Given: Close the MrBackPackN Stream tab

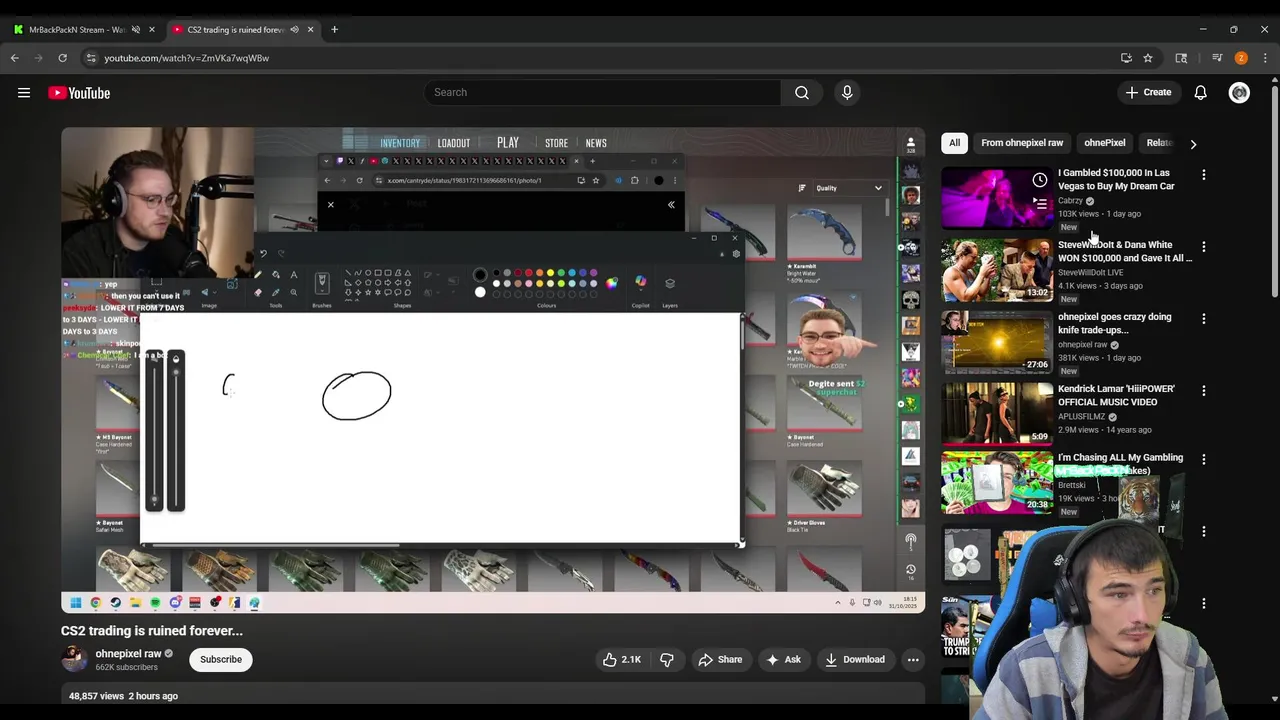Looking at the screenshot, I should click(x=152, y=29).
